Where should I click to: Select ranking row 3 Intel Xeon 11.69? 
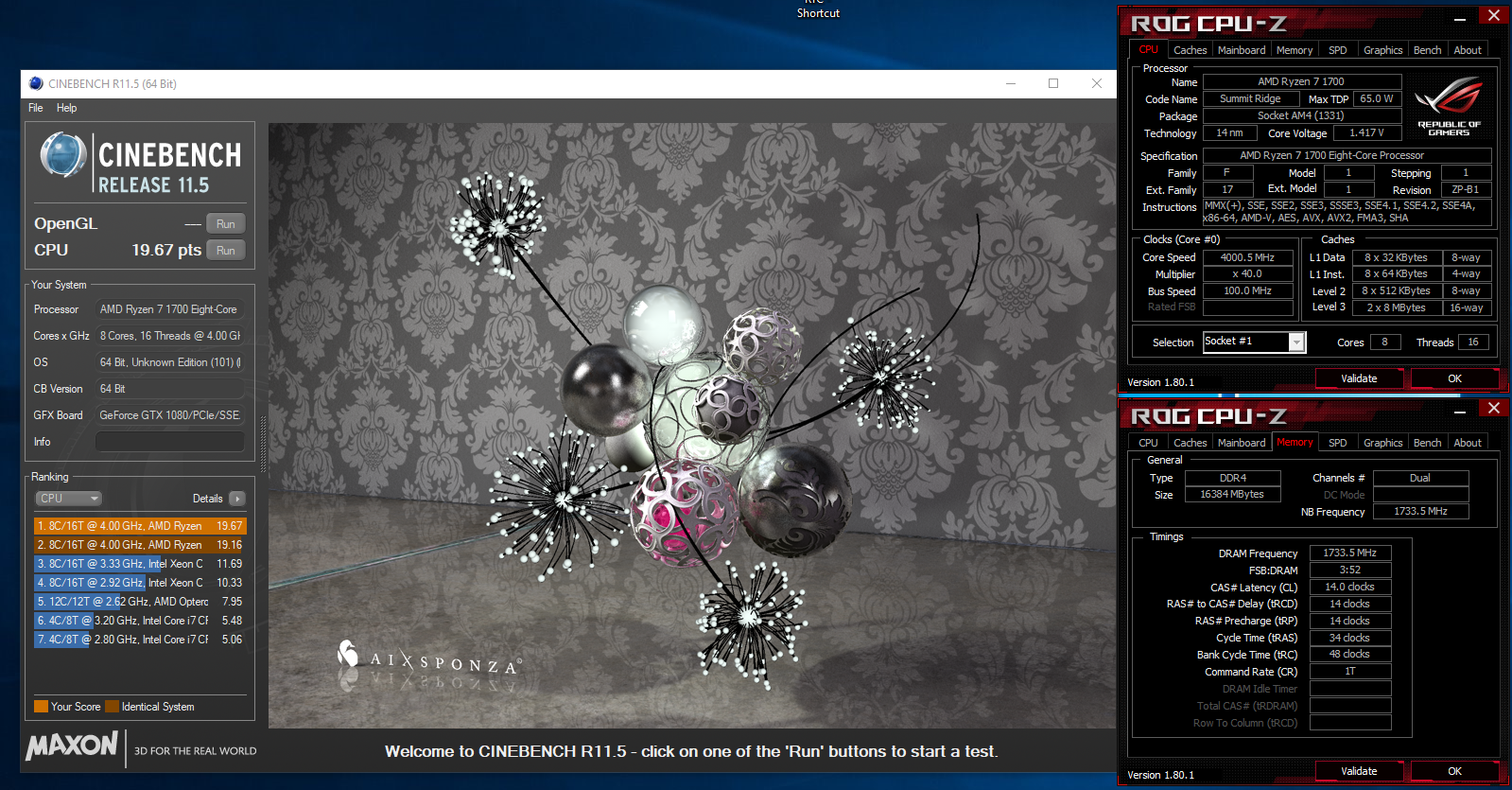point(140,564)
